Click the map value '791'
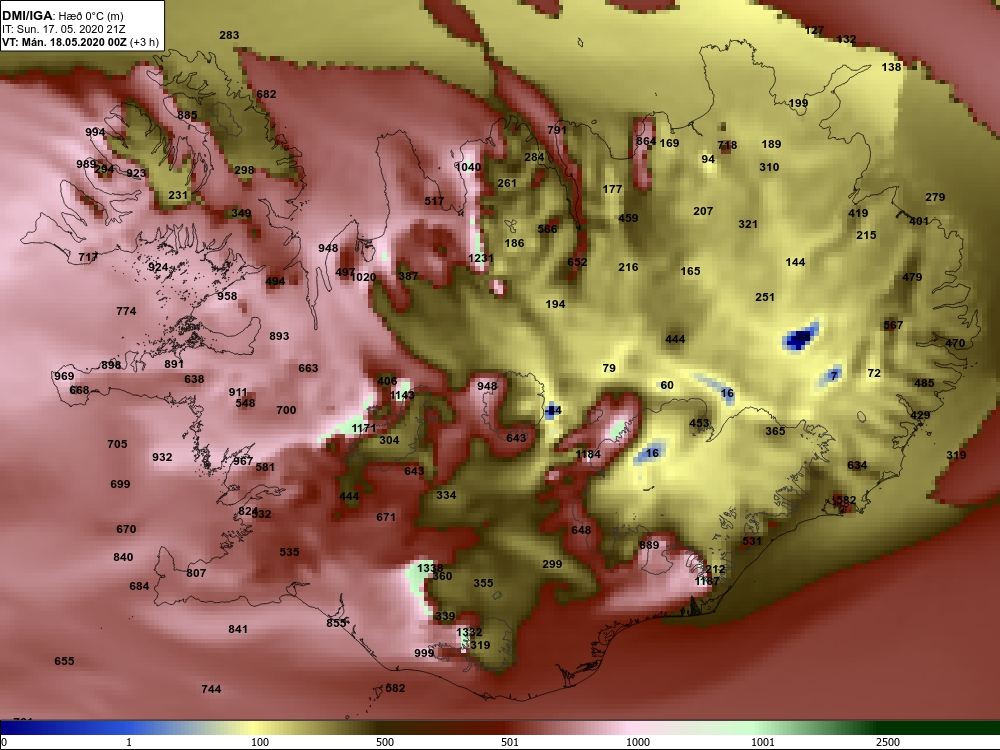 click(x=557, y=129)
